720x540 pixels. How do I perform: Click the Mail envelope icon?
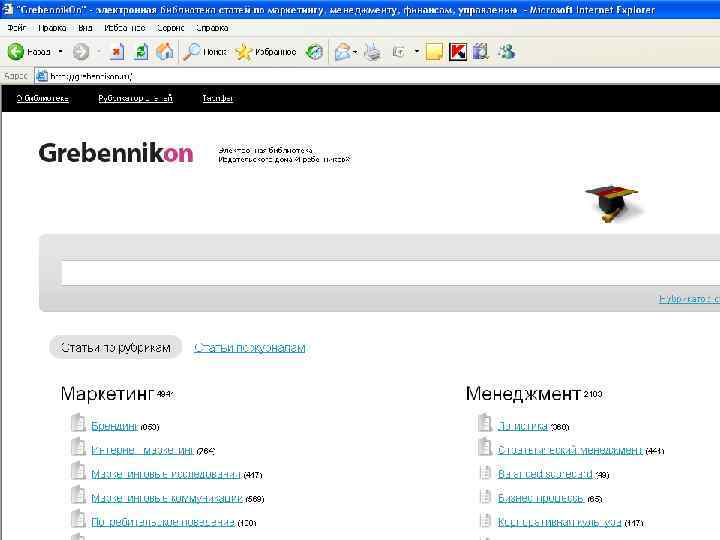[x=343, y=52]
